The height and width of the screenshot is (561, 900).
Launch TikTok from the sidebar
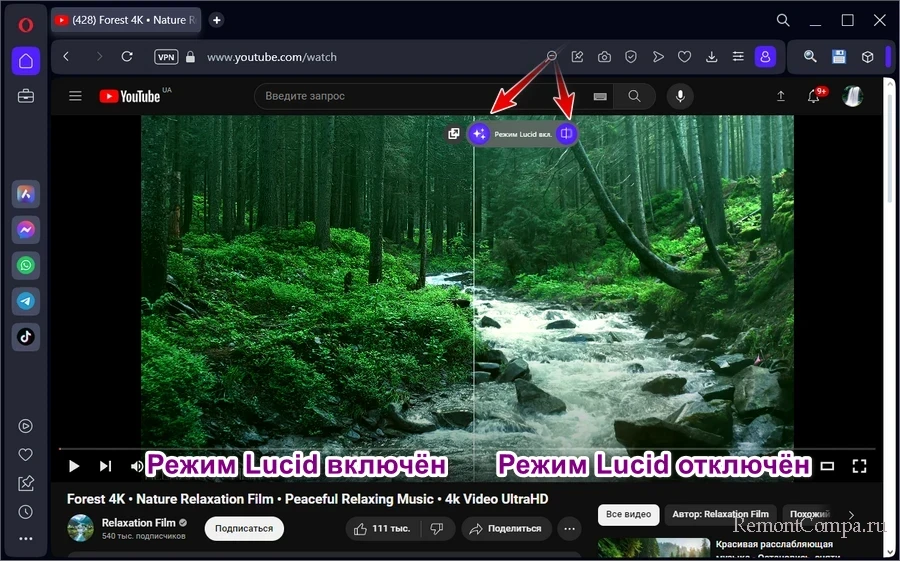pos(26,336)
